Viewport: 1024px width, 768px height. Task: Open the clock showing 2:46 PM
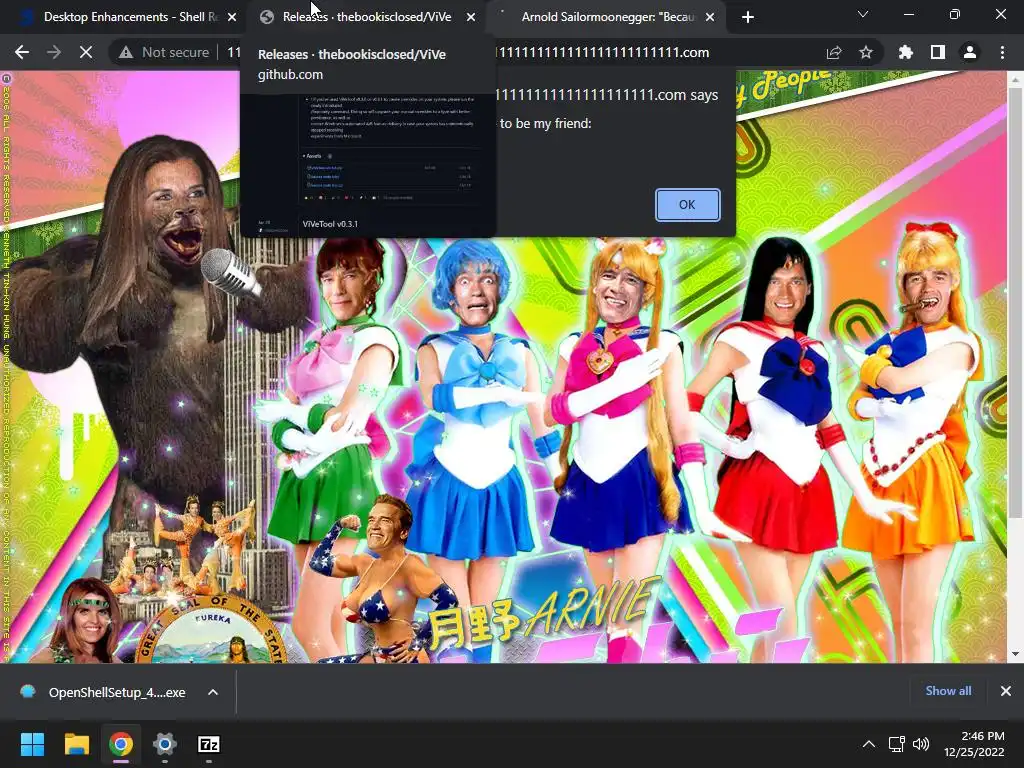974,744
